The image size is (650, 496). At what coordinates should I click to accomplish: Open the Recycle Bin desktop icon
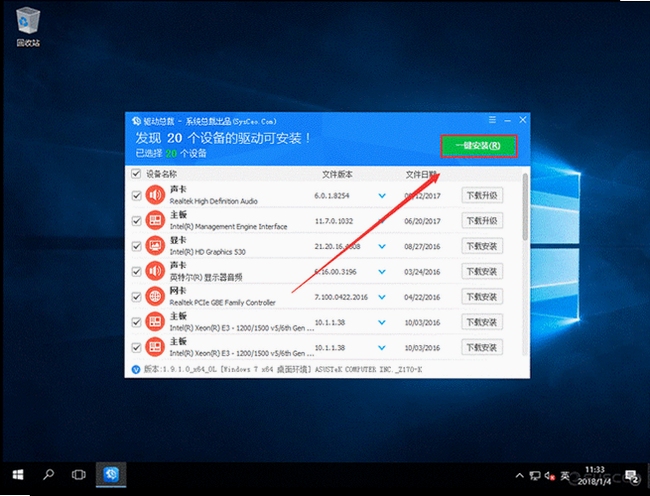28,27
